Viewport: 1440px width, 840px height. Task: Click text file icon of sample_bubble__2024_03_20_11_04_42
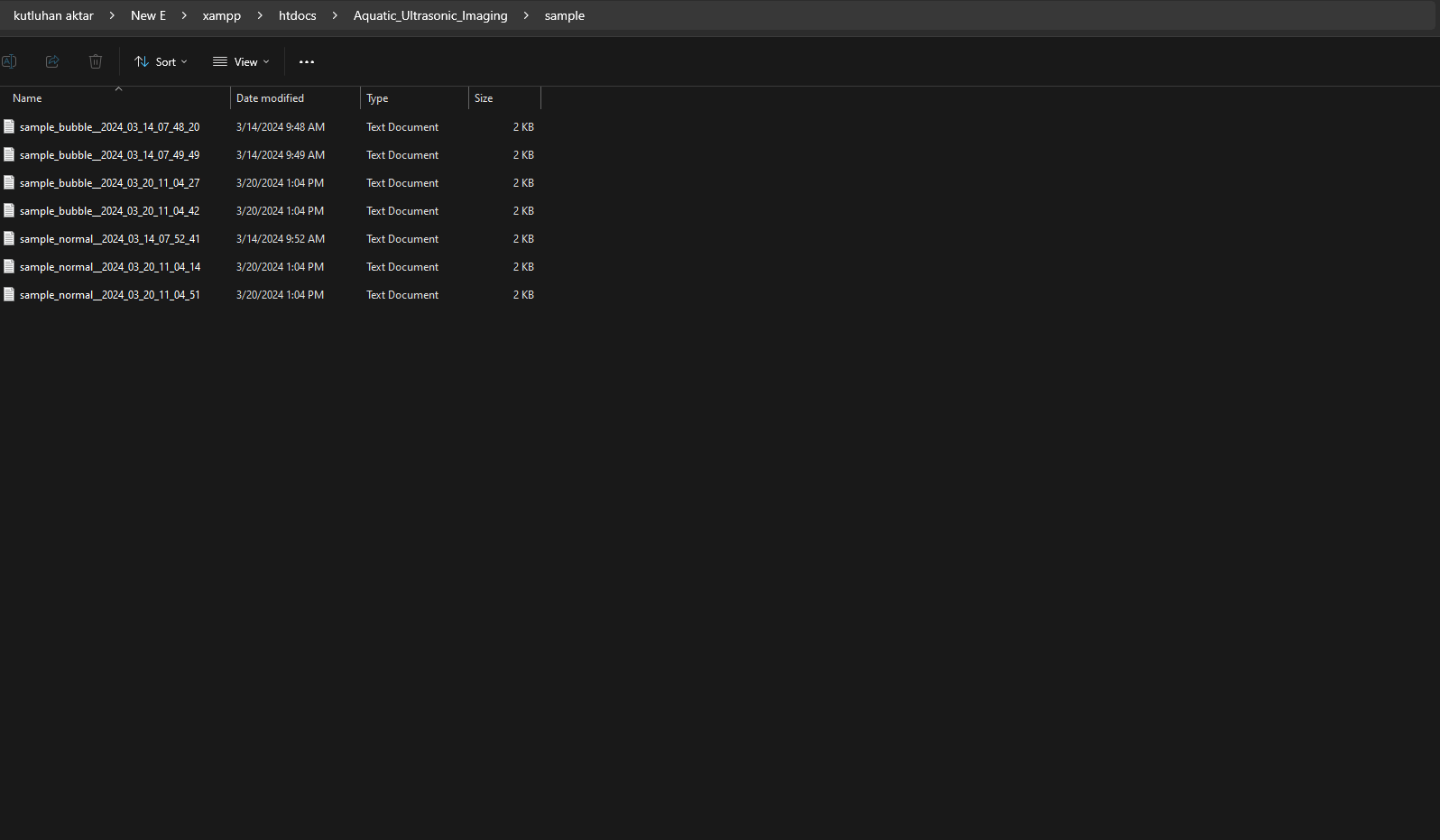click(9, 210)
